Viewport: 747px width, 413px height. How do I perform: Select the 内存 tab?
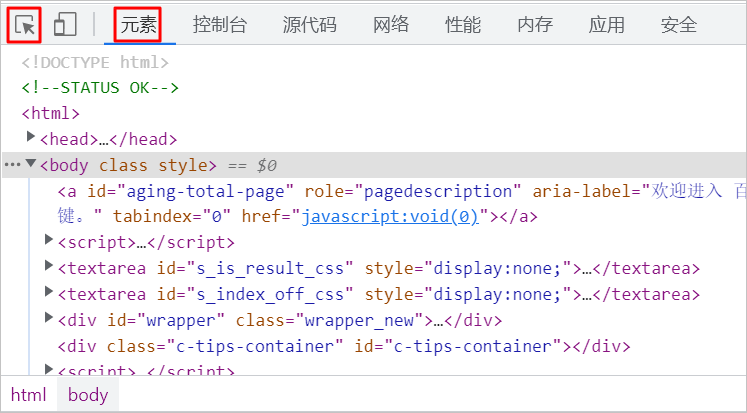tap(535, 25)
